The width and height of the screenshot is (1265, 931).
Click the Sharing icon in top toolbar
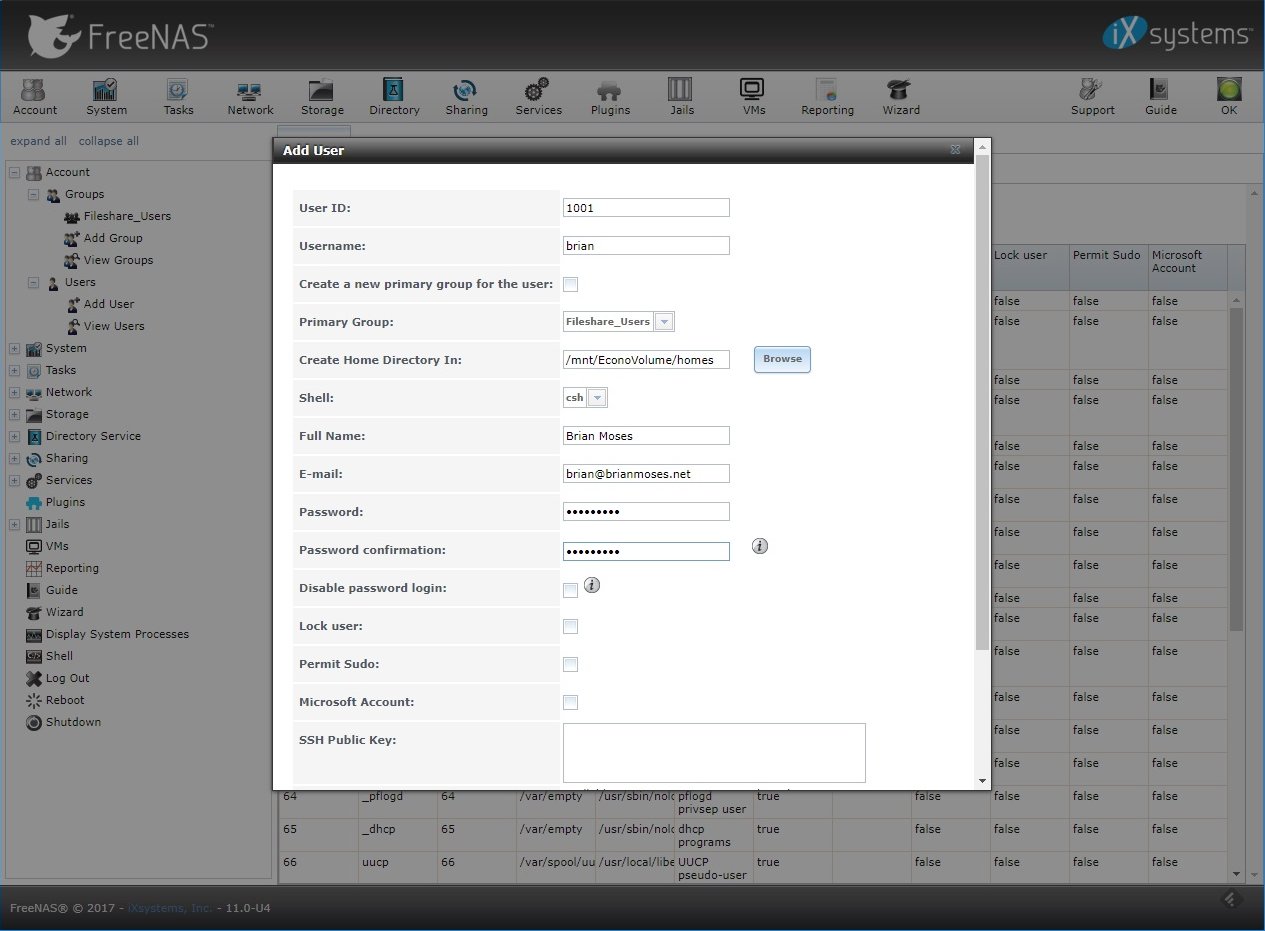pyautogui.click(x=466, y=97)
